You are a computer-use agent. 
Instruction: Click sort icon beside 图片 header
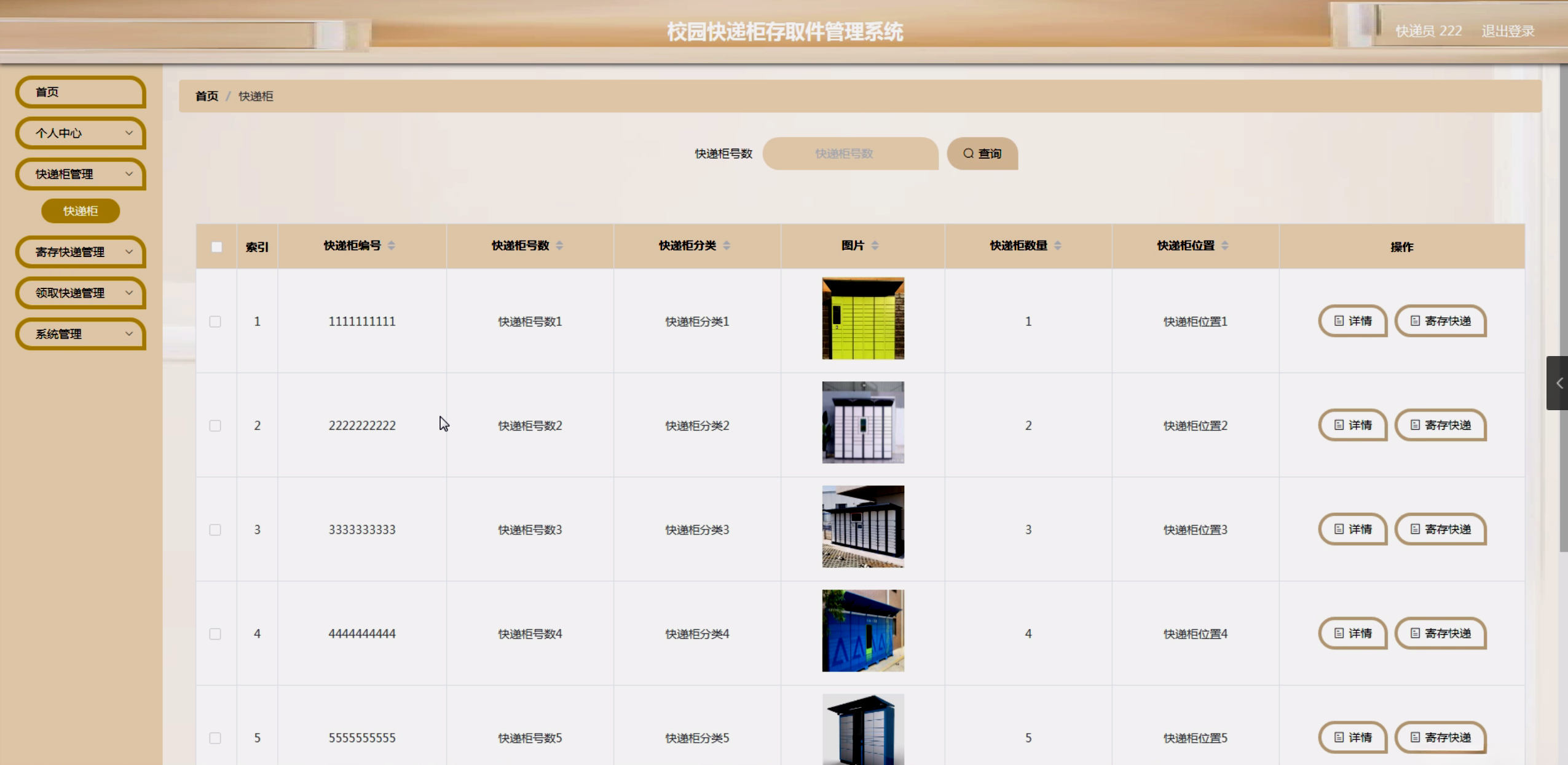[x=875, y=246]
